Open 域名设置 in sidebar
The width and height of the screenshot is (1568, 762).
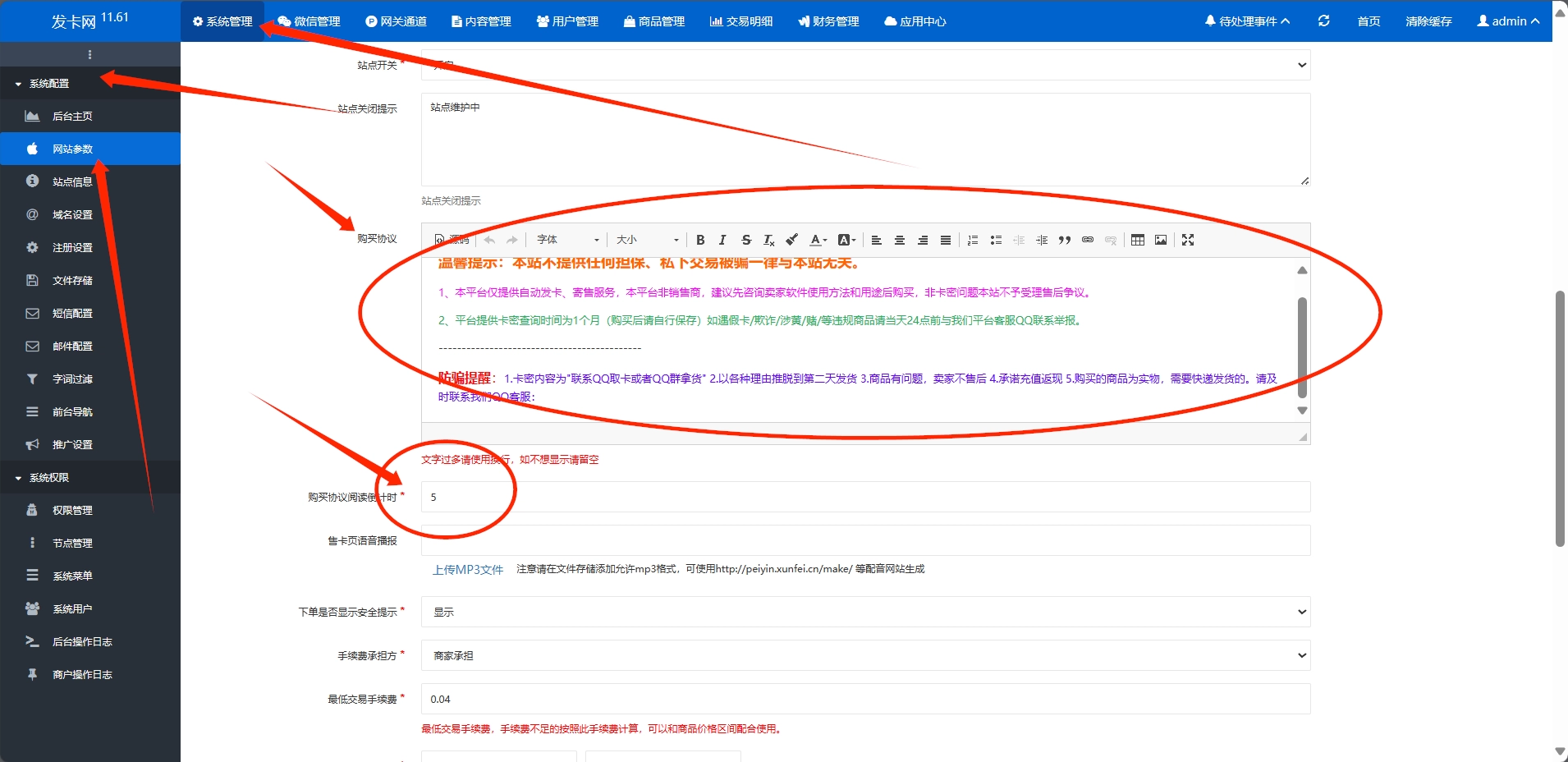(x=90, y=214)
